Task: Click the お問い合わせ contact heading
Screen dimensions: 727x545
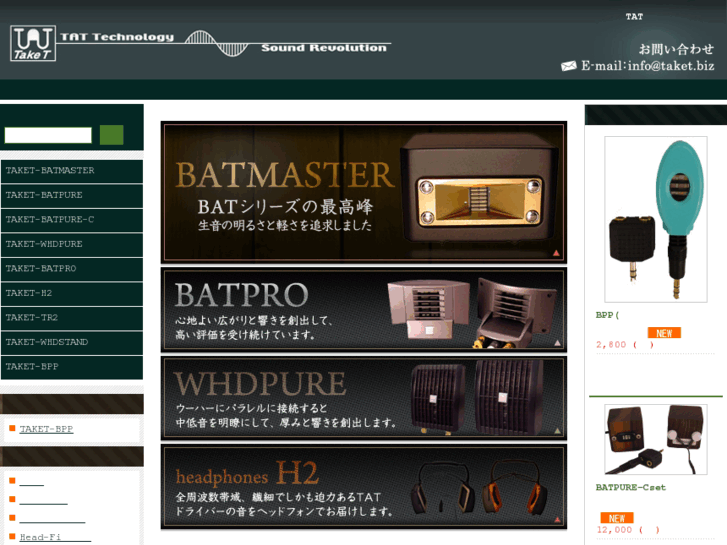Action: point(676,49)
